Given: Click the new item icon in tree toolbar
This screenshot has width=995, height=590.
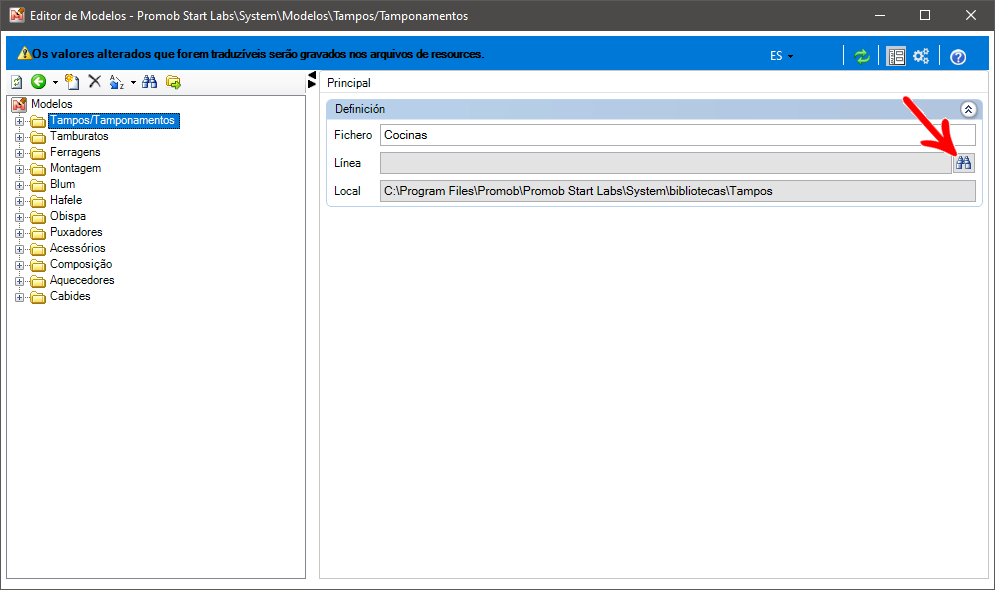Looking at the screenshot, I should click(x=72, y=82).
